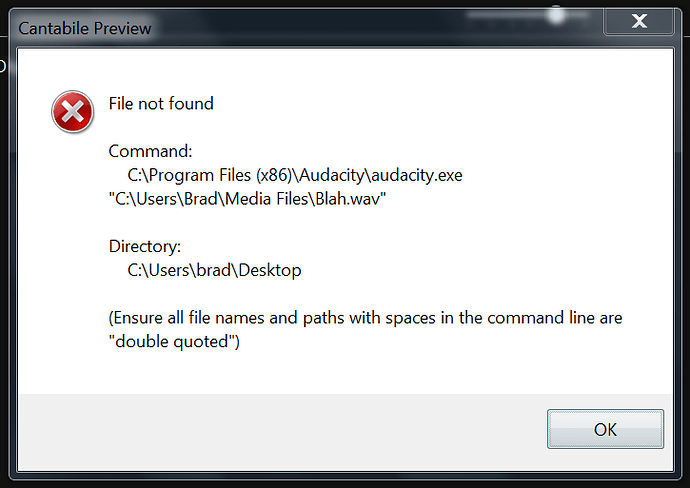Select the 'File not found' message heading
Screen dimensions: 690x488
coord(161,104)
